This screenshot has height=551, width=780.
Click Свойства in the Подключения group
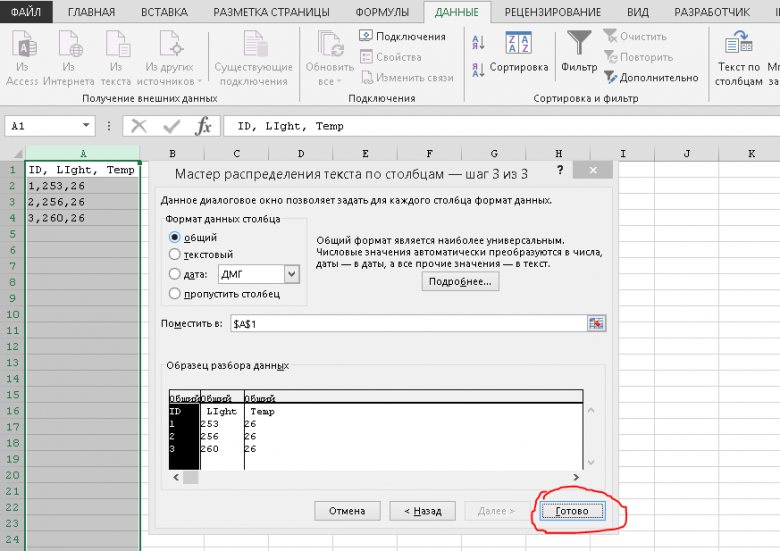tap(391, 57)
